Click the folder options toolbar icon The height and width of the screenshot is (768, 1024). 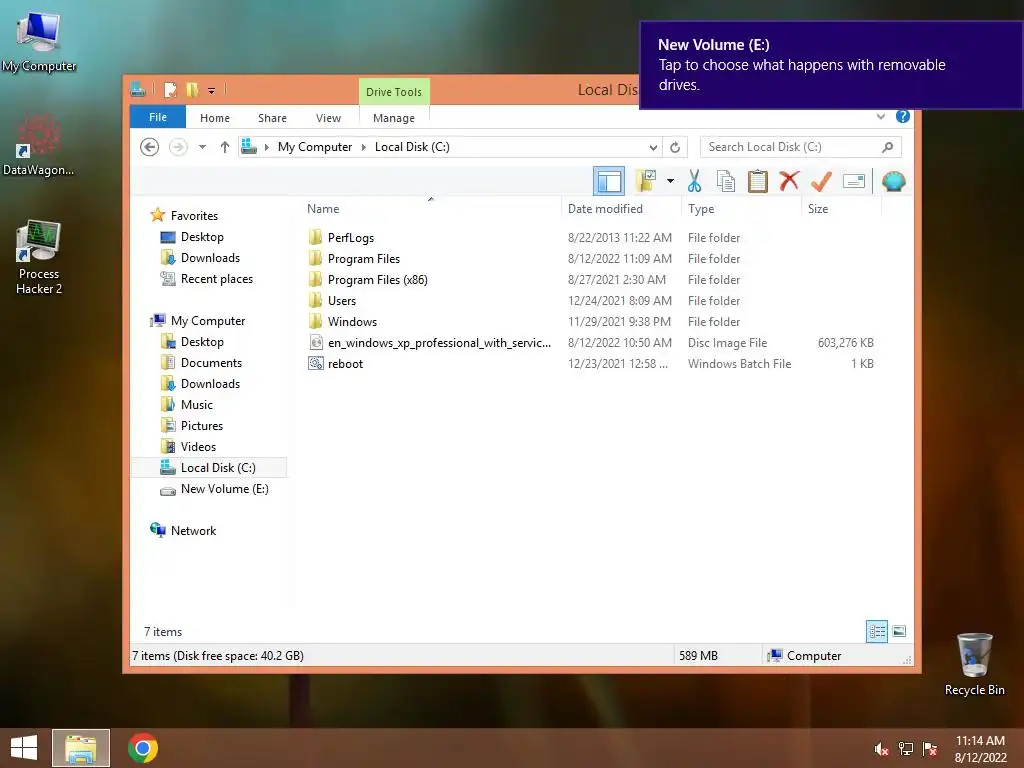646,181
